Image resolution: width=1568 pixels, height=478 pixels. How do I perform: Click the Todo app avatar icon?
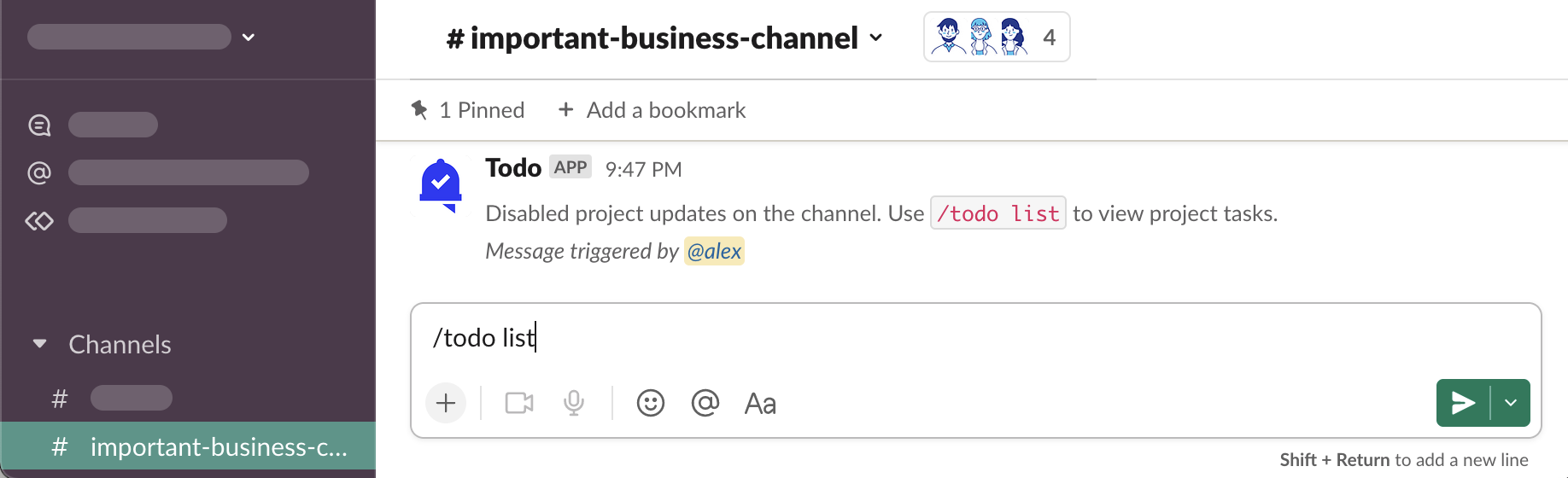[441, 185]
